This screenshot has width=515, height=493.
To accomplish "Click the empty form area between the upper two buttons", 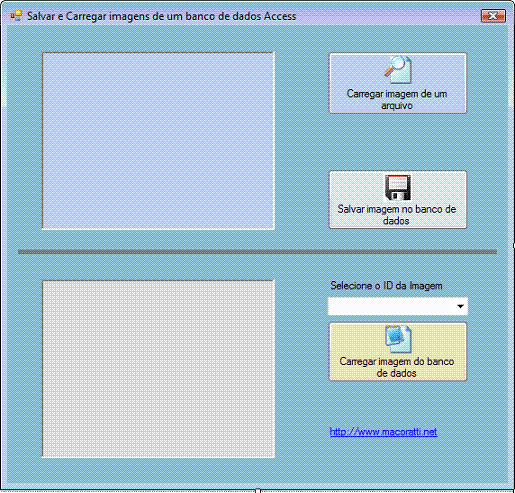I will [398, 142].
